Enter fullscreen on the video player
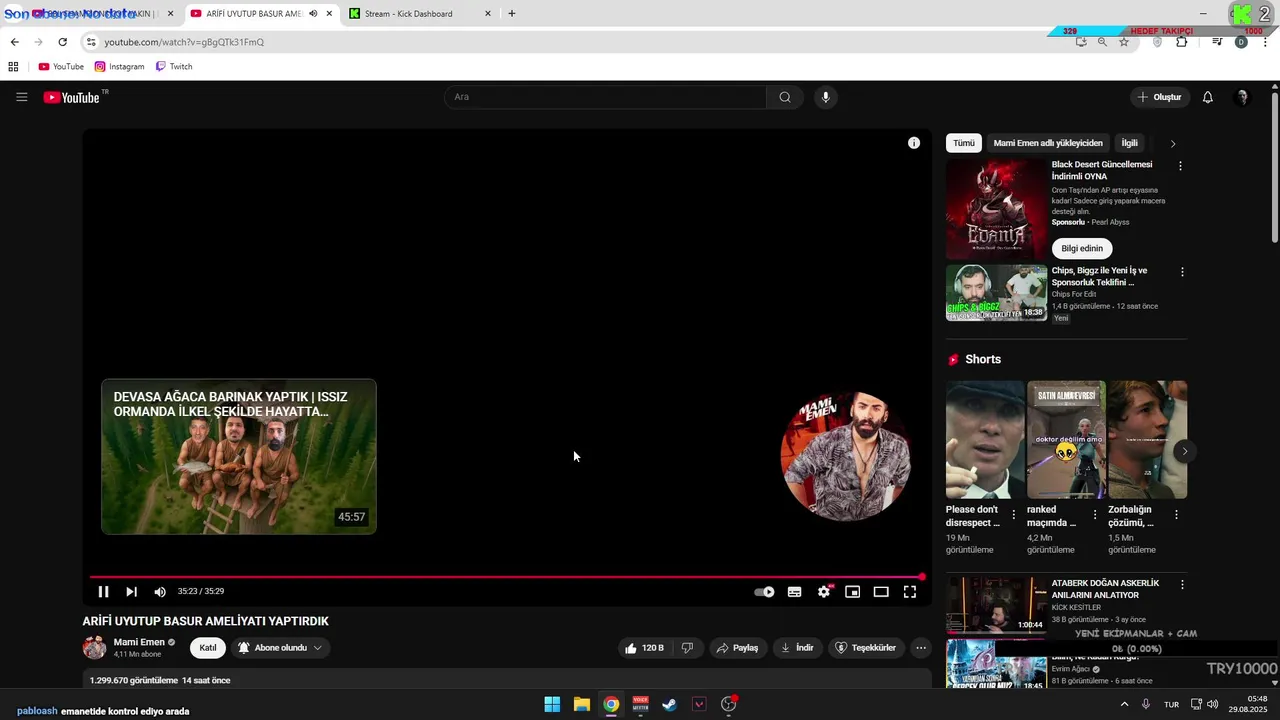The width and height of the screenshot is (1280, 720). 910,592
